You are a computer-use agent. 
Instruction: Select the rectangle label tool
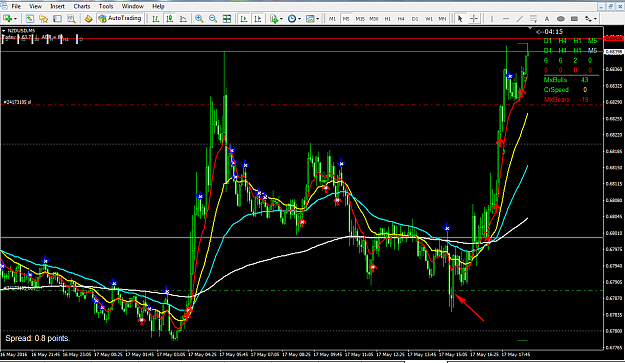(574, 19)
